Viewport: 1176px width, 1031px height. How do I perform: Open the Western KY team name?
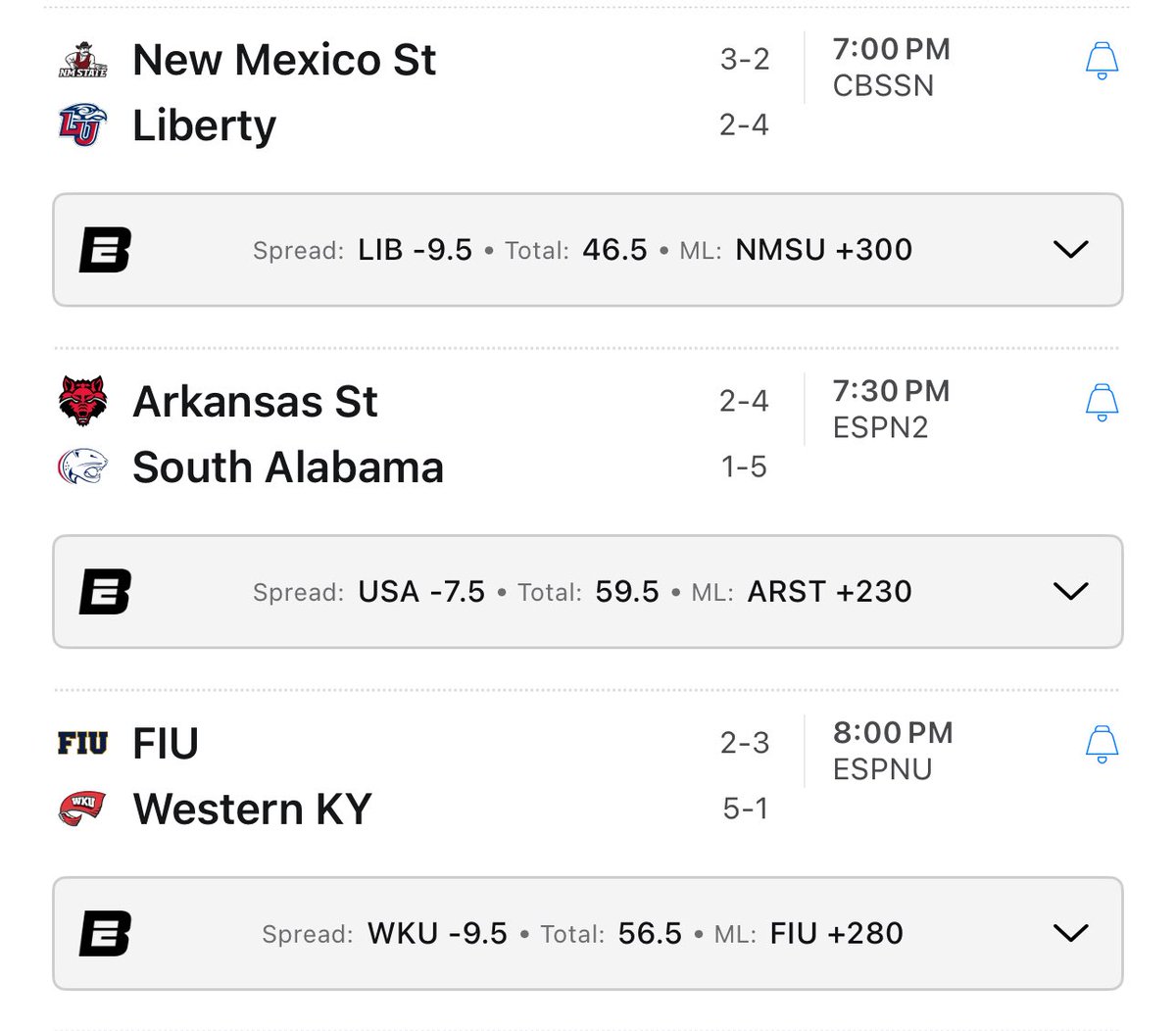[x=253, y=810]
